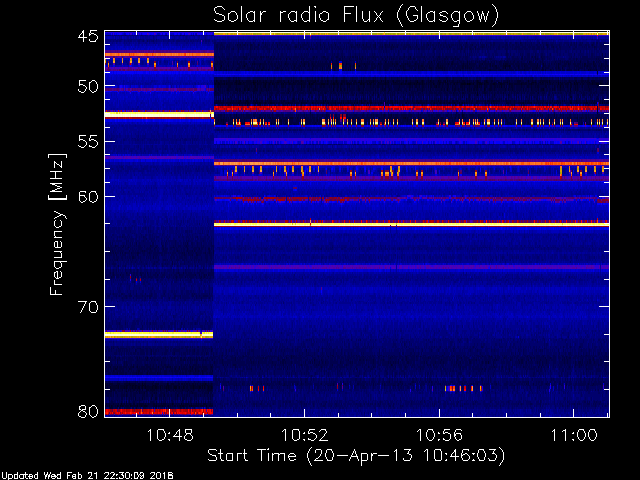Click the 60 frequency tick label
Screen dimensions: 640x480
88,197
